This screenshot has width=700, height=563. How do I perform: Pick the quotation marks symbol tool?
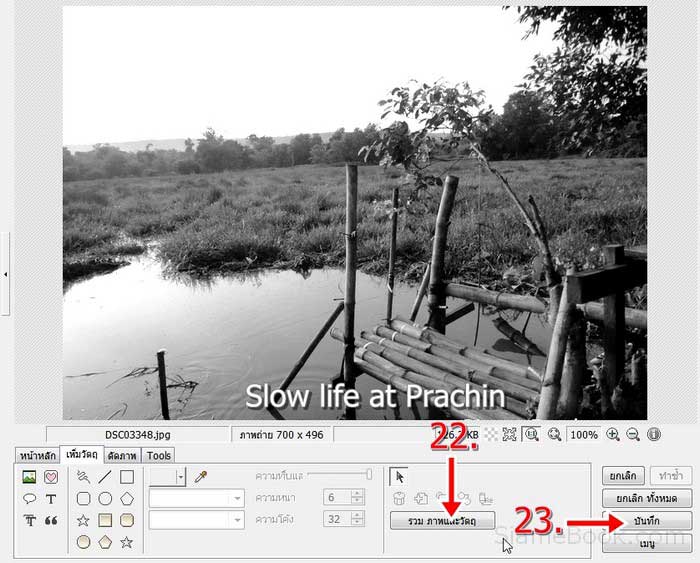pyautogui.click(x=51, y=520)
